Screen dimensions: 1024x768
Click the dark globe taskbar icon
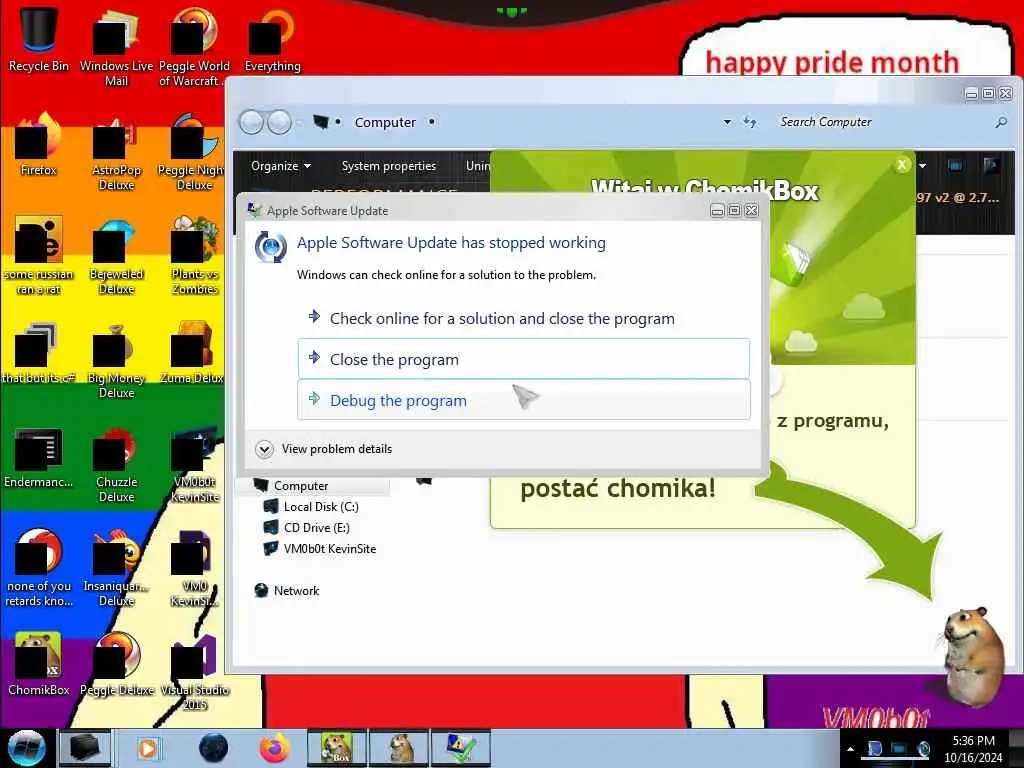(214, 748)
